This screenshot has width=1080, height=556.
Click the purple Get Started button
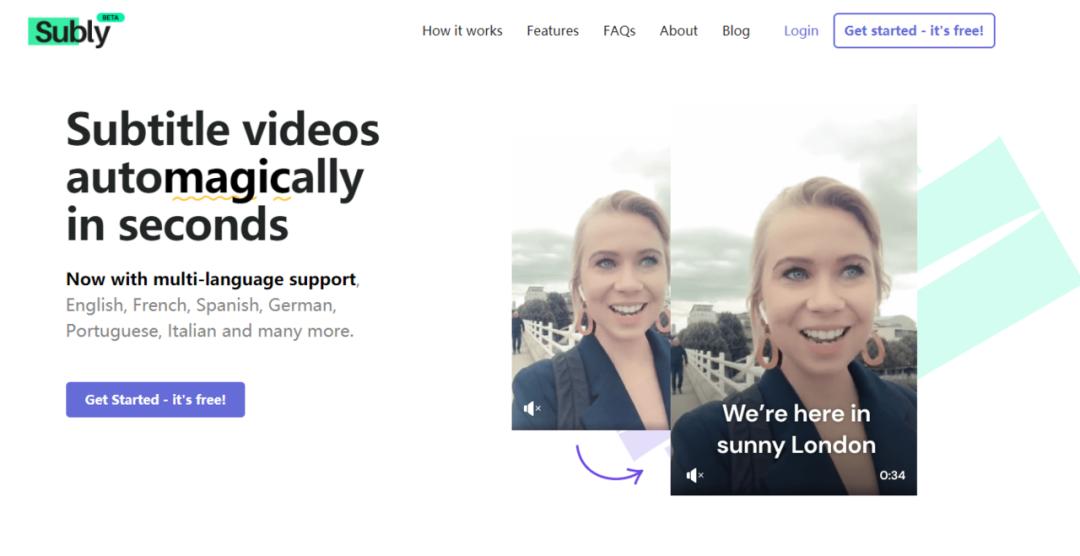pyautogui.click(x=156, y=400)
